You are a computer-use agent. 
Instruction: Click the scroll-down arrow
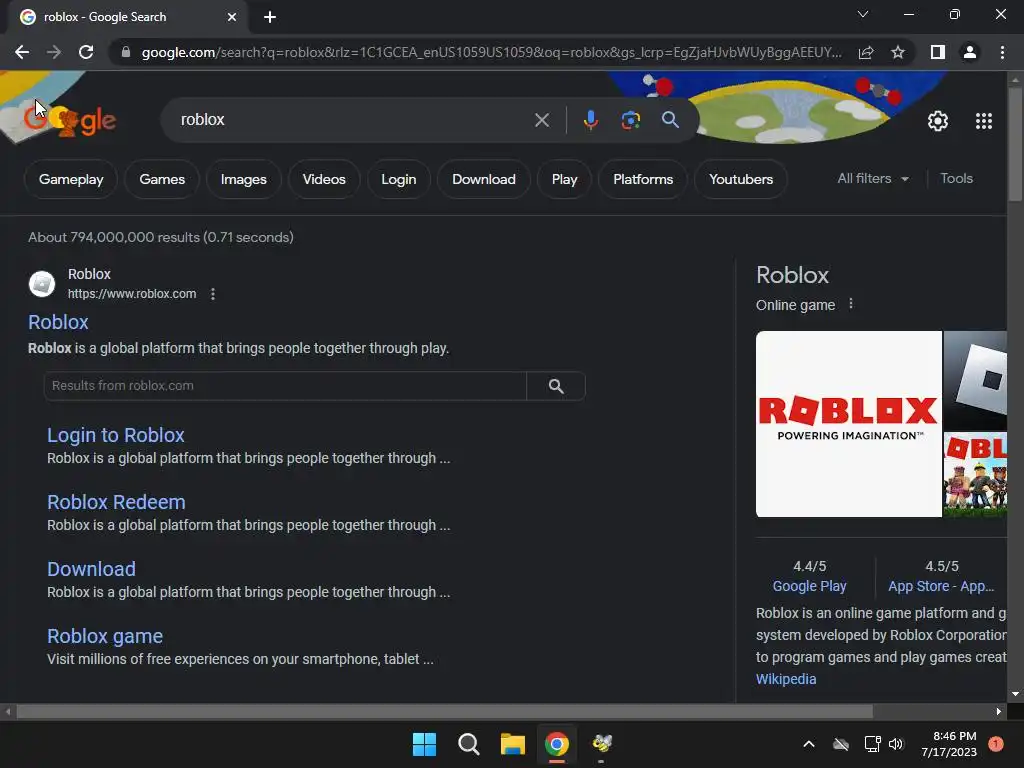coord(1015,694)
